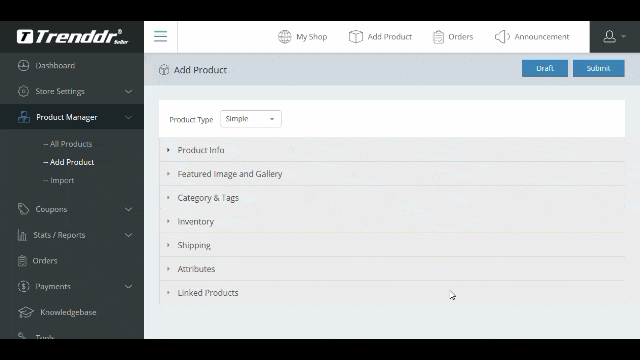Click the Announcement megaphone icon

502,37
